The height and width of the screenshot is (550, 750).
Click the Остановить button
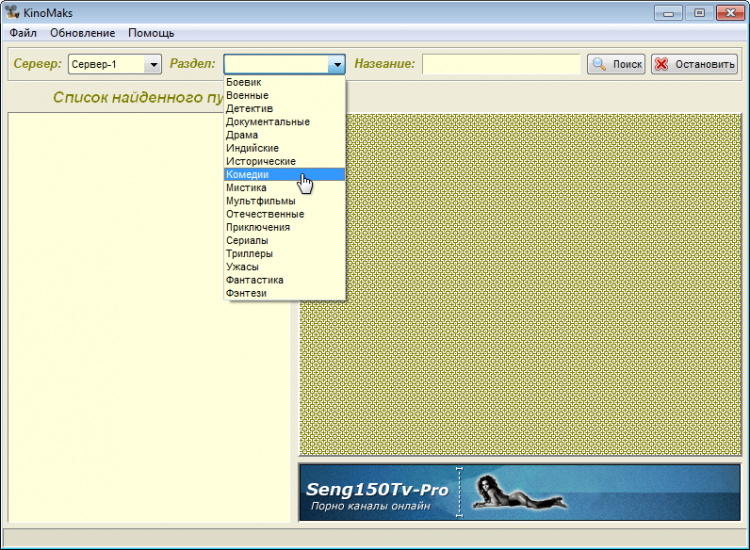[694, 64]
